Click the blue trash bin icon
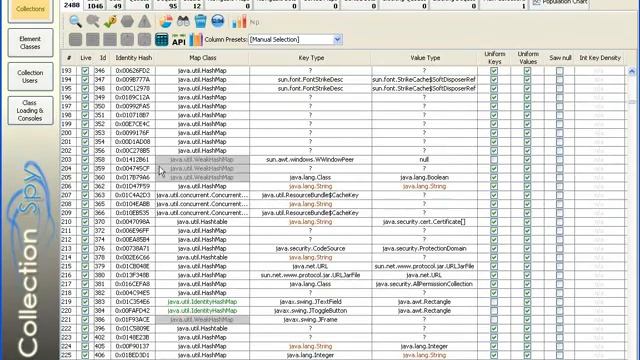The image size is (640, 360). point(200,21)
